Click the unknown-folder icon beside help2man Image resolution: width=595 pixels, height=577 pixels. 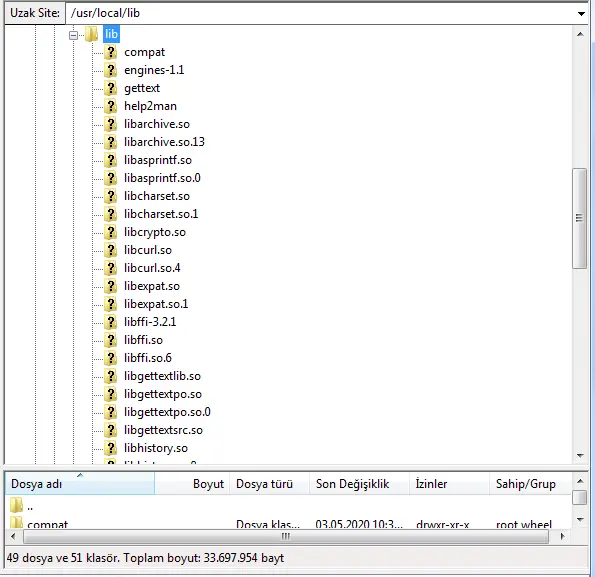pyautogui.click(x=110, y=106)
